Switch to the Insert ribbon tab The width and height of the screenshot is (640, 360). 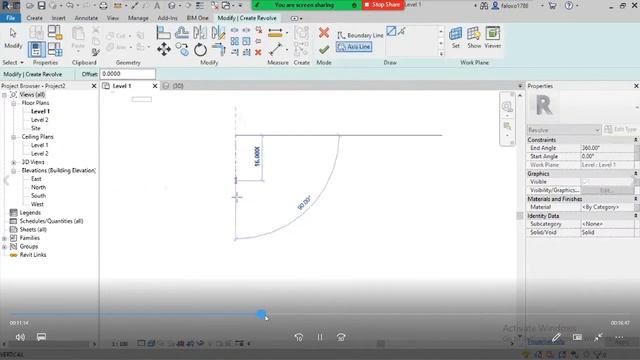(x=58, y=18)
